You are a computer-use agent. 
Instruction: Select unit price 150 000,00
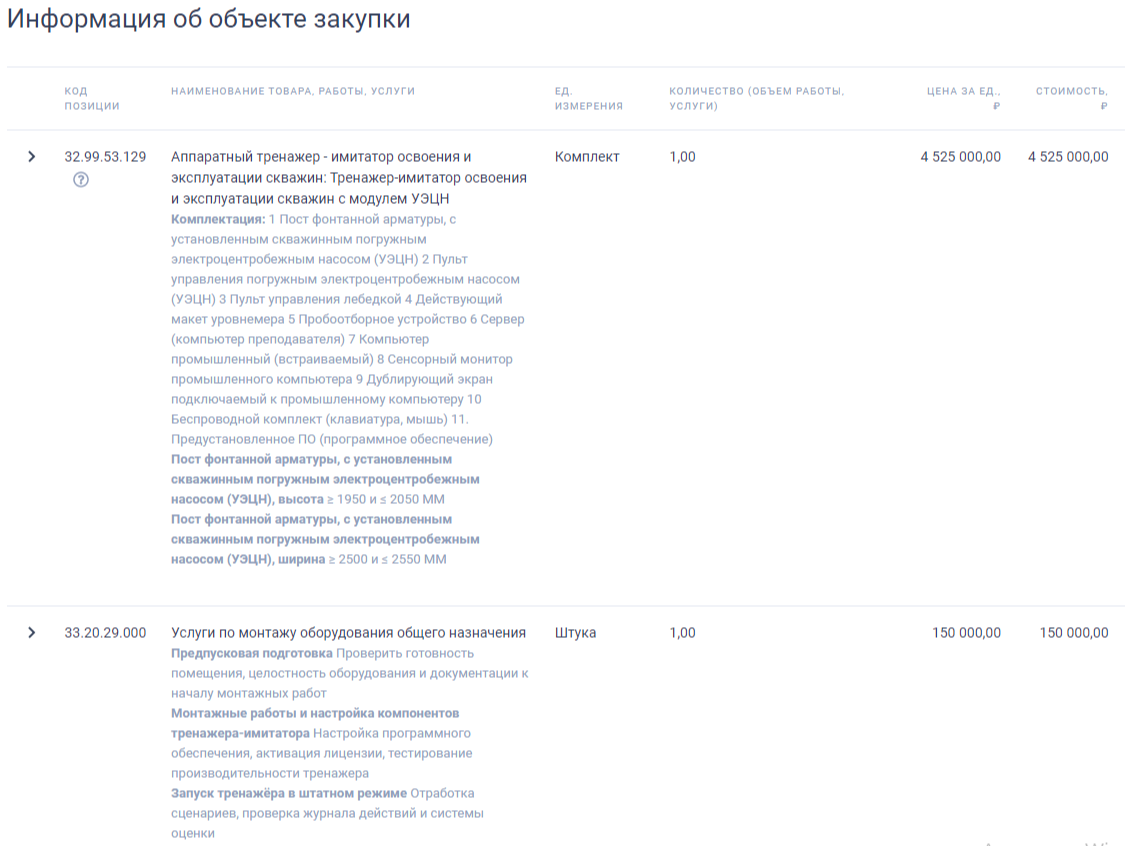(966, 633)
